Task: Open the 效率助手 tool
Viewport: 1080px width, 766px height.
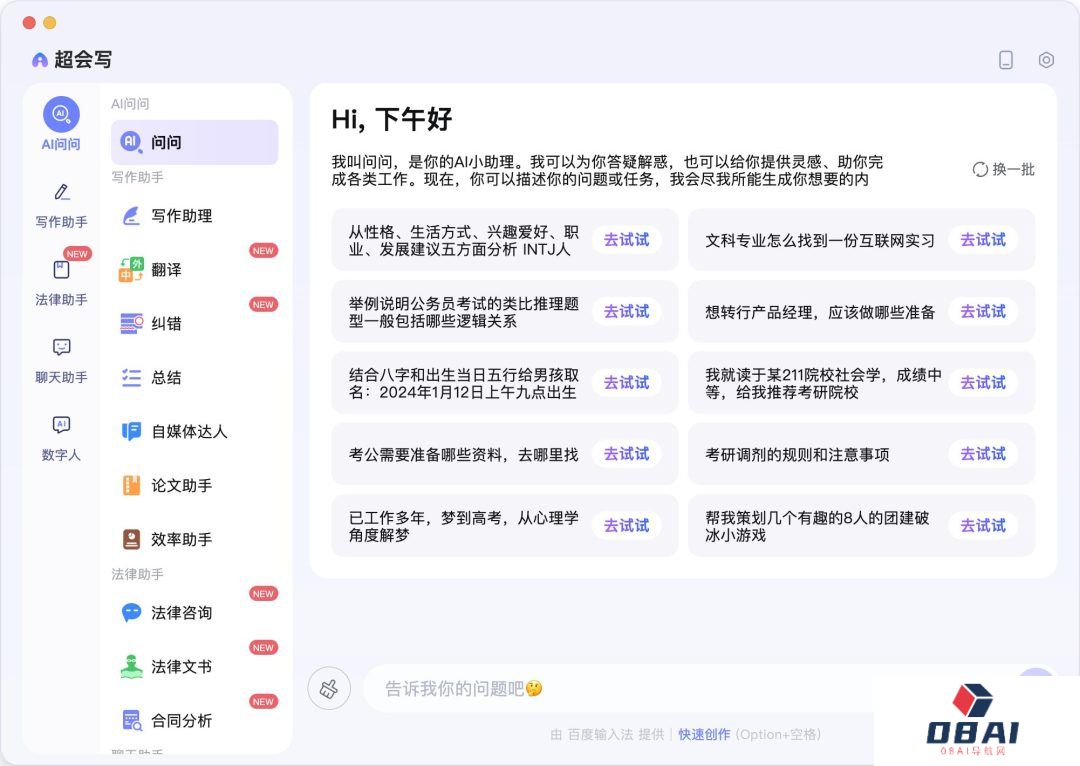Action: click(195, 539)
